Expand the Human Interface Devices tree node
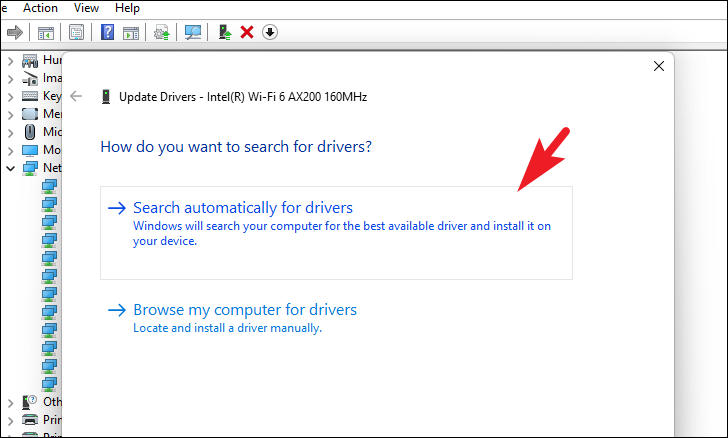The height and width of the screenshot is (438, 728). pyautogui.click(x=11, y=61)
